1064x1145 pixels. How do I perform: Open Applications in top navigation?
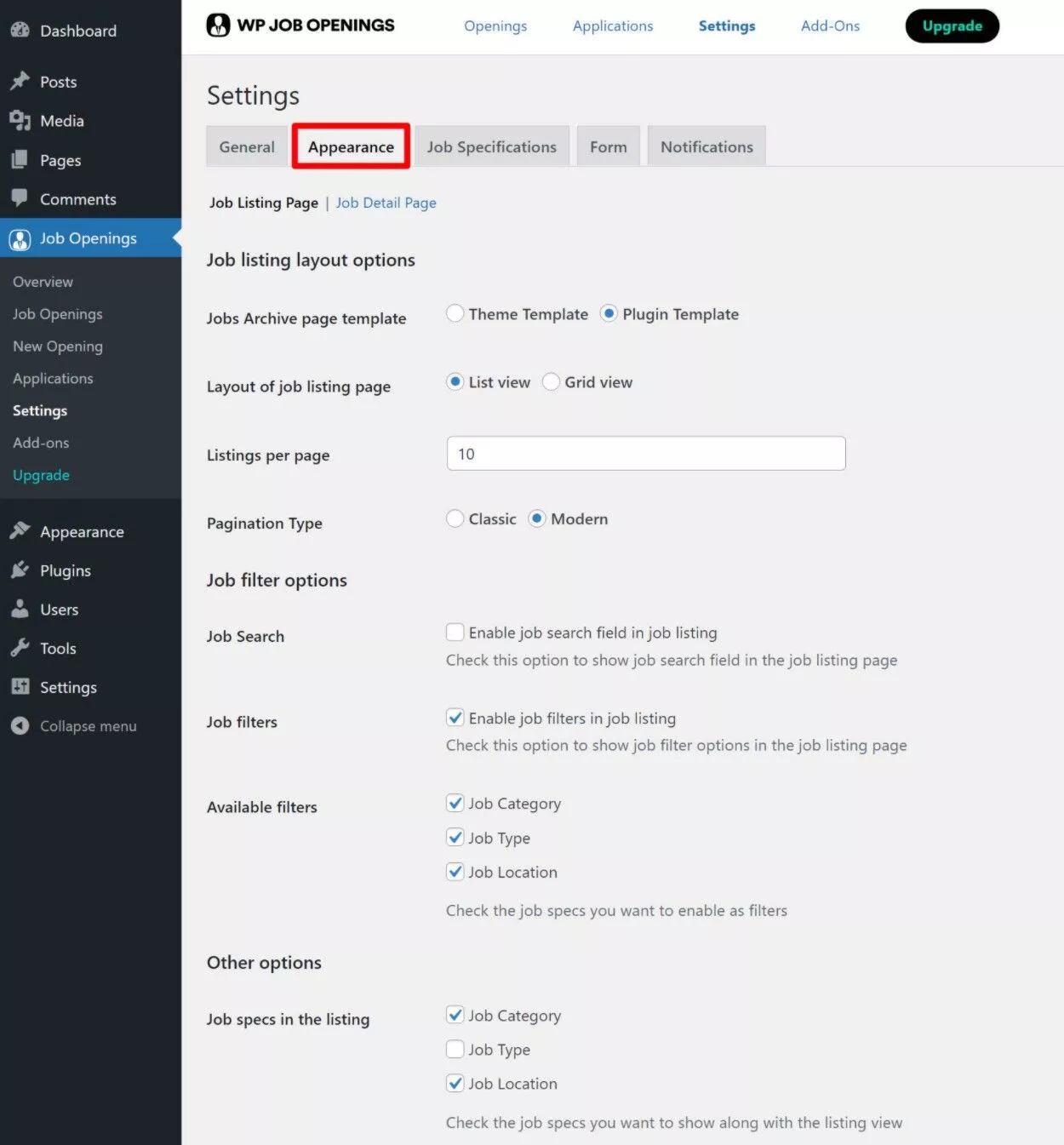tap(613, 26)
